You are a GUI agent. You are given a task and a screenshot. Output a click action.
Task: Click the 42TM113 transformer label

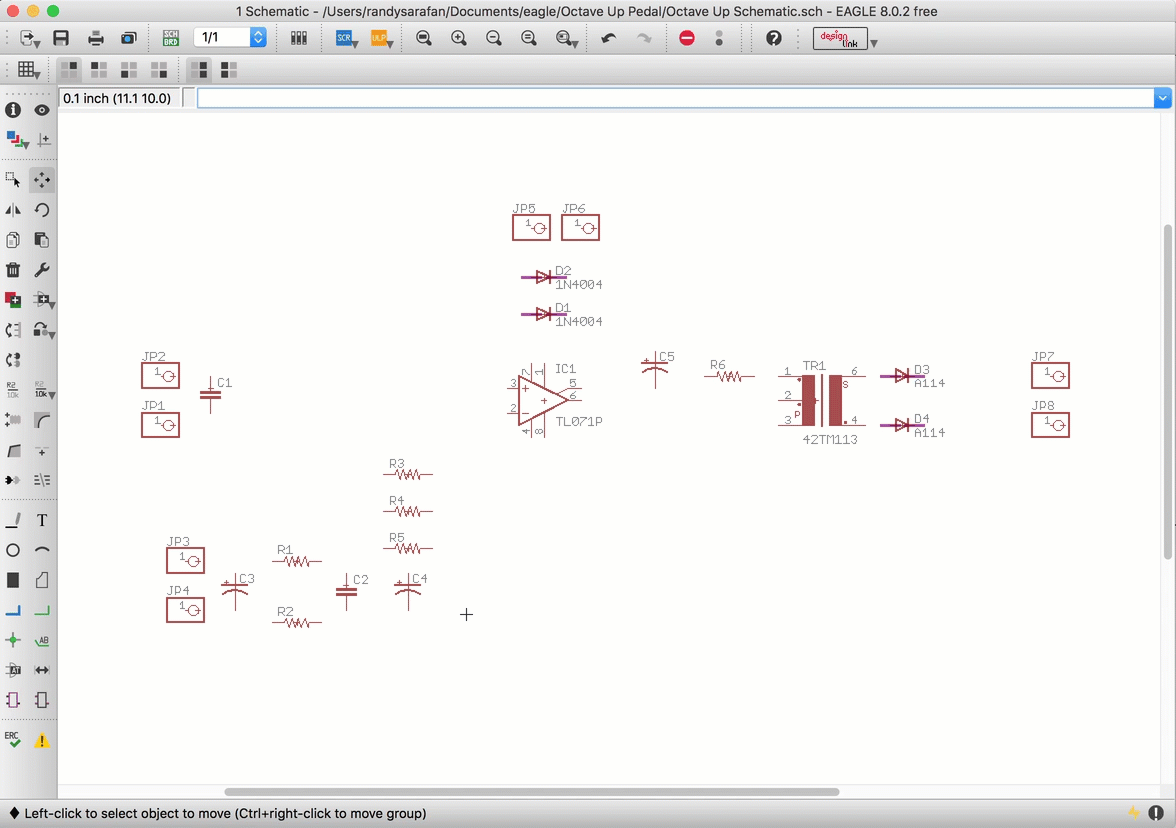pos(830,440)
